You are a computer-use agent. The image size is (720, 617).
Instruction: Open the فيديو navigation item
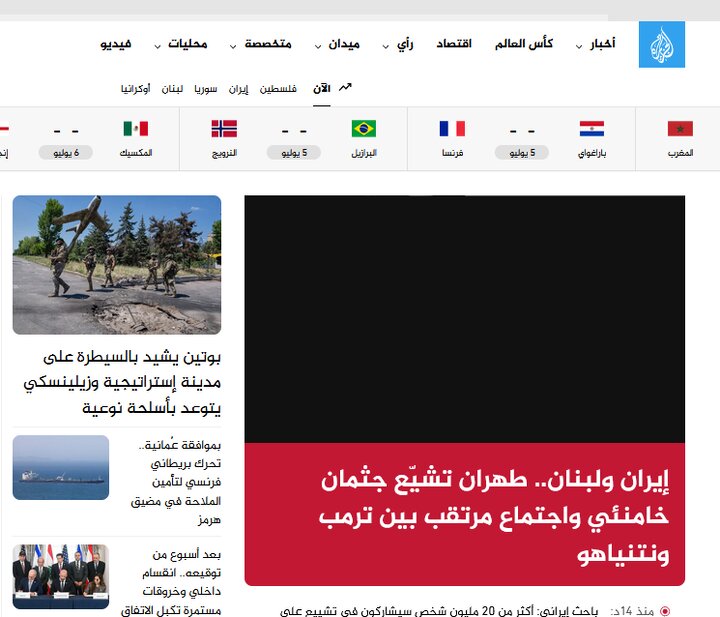click(116, 44)
